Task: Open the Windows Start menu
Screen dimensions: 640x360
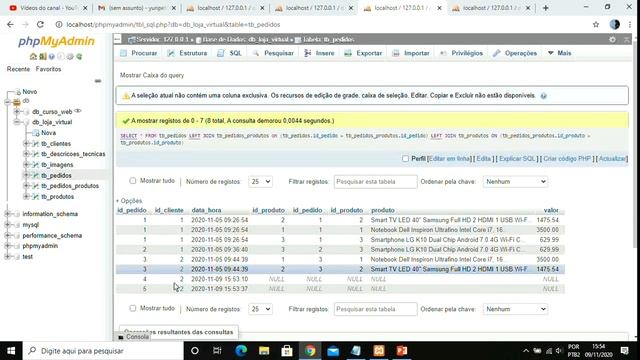Action: pos(11,351)
